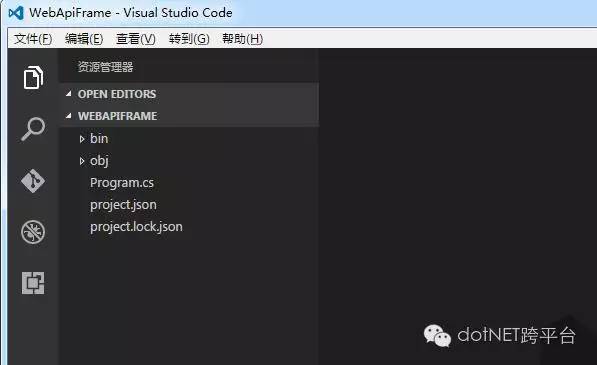Click the OPEN EDITORS header label
The image size is (597, 365).
pyautogui.click(x=117, y=94)
